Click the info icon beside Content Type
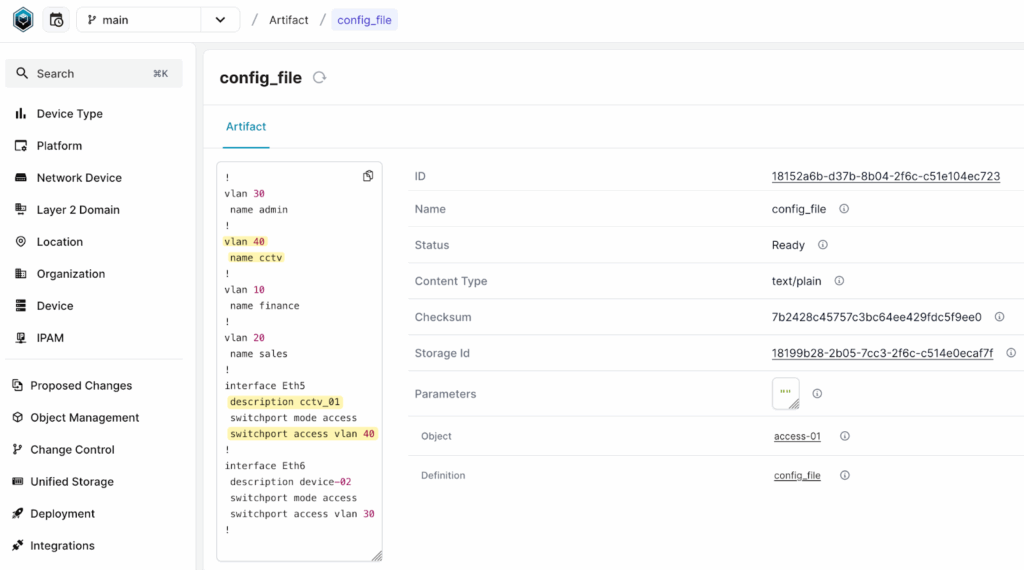The image size is (1024, 570). 839,281
